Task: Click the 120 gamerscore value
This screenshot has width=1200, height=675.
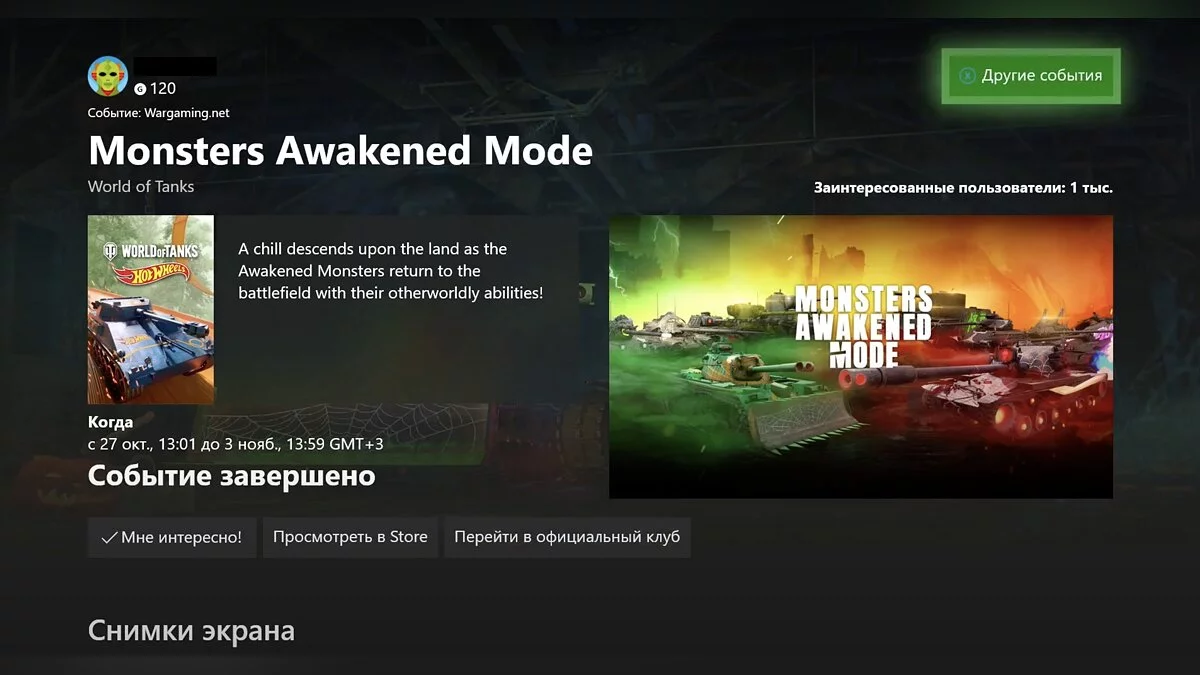Action: (163, 88)
